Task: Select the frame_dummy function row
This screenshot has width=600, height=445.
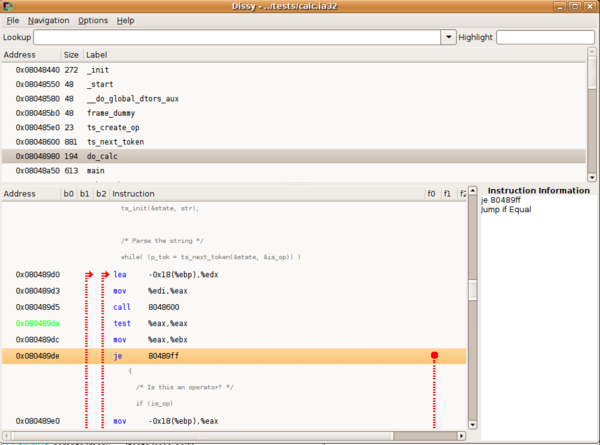Action: pos(293,113)
